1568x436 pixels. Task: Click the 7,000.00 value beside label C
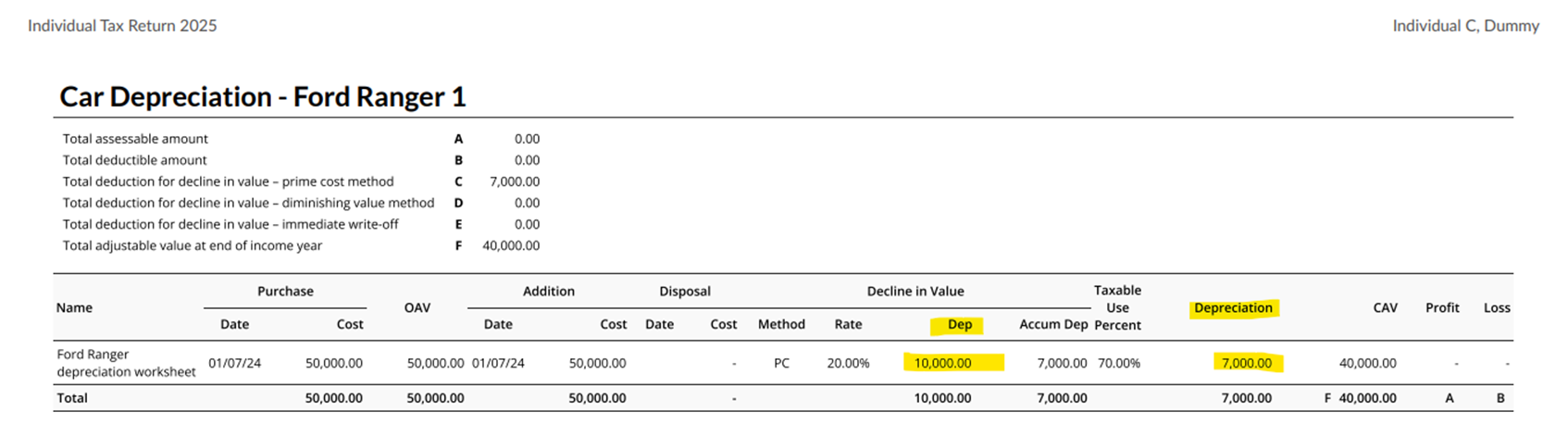(515, 181)
